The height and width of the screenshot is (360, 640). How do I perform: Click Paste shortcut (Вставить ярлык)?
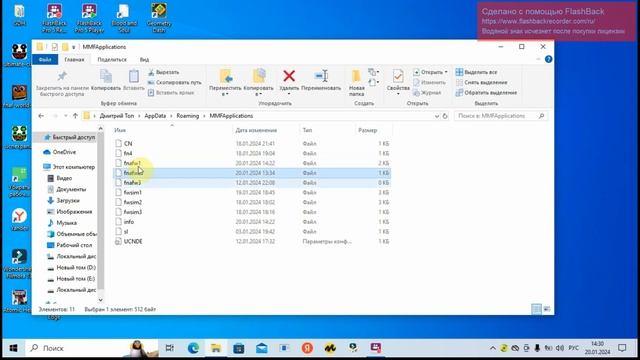coord(171,93)
